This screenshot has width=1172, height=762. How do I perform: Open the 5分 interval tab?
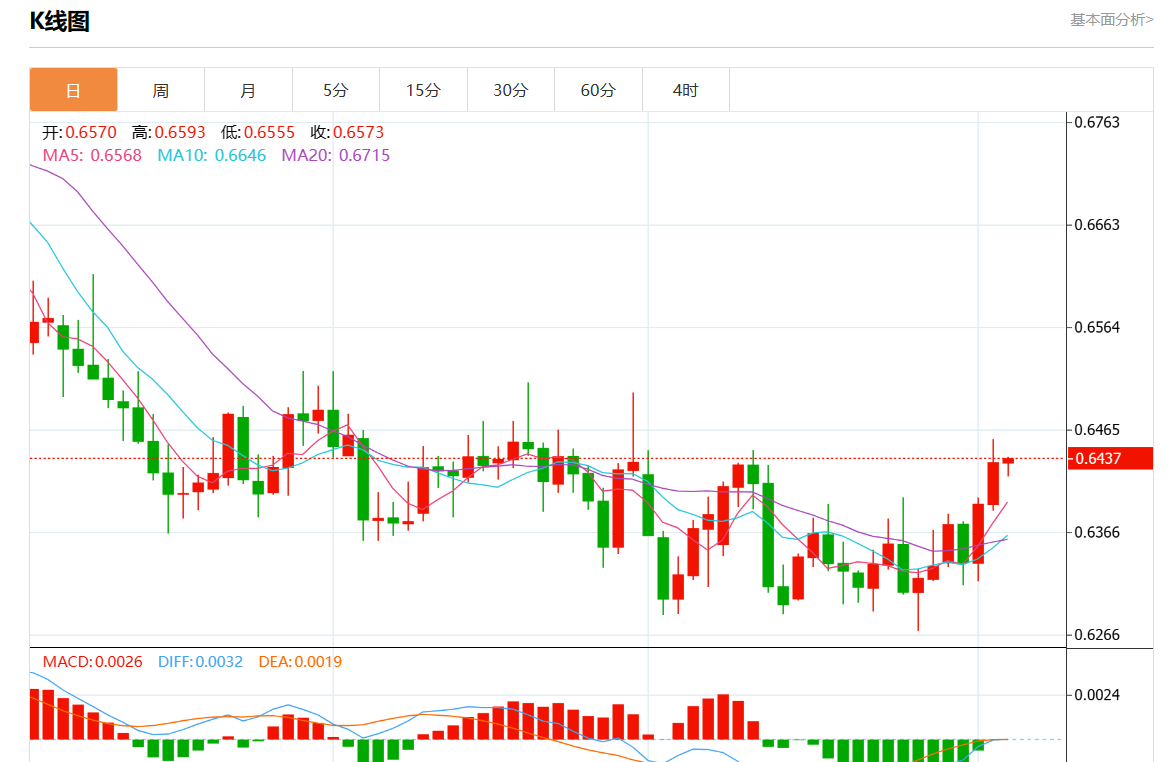pos(336,90)
